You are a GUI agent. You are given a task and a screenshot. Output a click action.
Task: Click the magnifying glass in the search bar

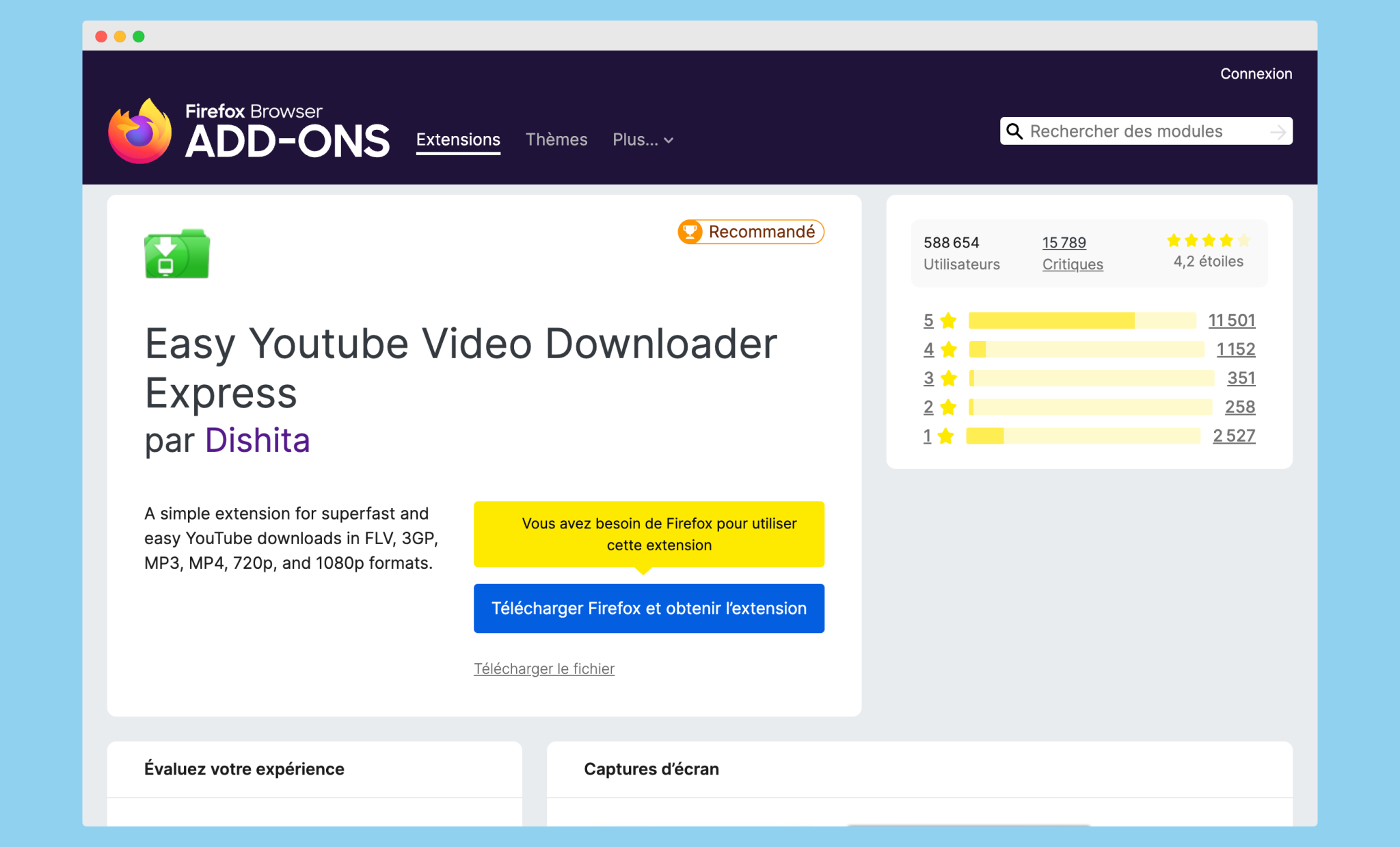click(1014, 131)
